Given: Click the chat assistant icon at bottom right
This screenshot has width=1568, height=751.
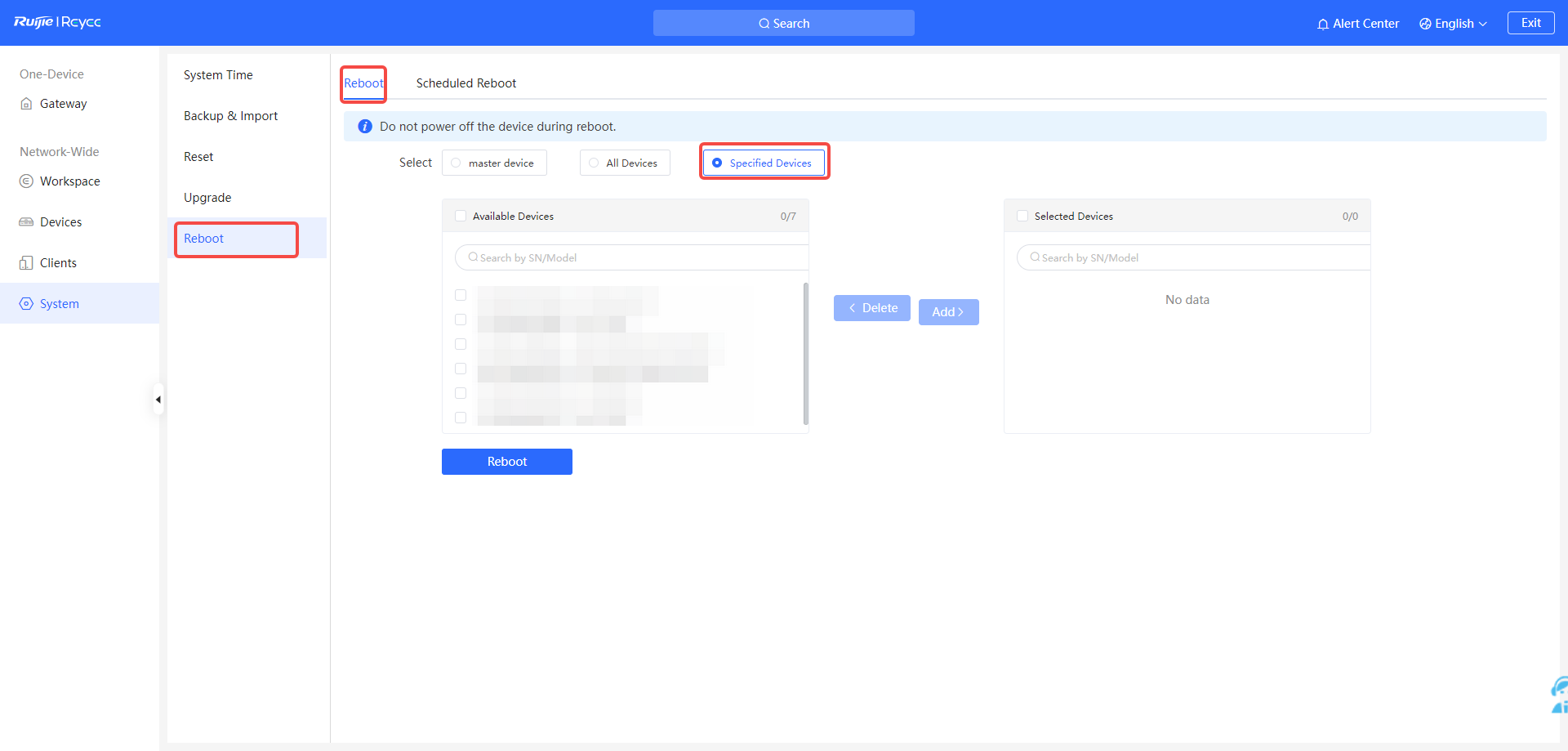Looking at the screenshot, I should pos(1558,695).
